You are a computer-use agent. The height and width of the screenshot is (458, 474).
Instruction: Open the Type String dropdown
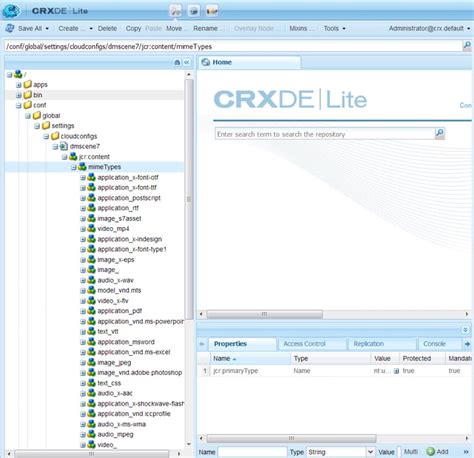[x=370, y=452]
